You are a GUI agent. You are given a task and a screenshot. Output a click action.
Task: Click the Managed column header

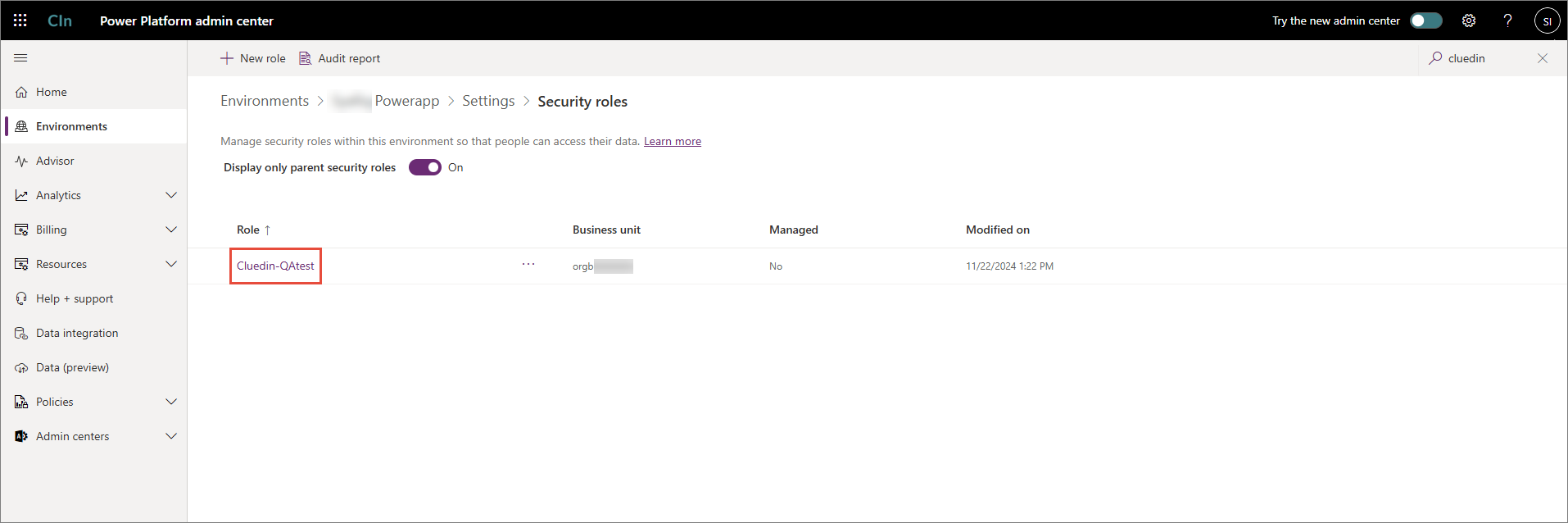pos(794,230)
